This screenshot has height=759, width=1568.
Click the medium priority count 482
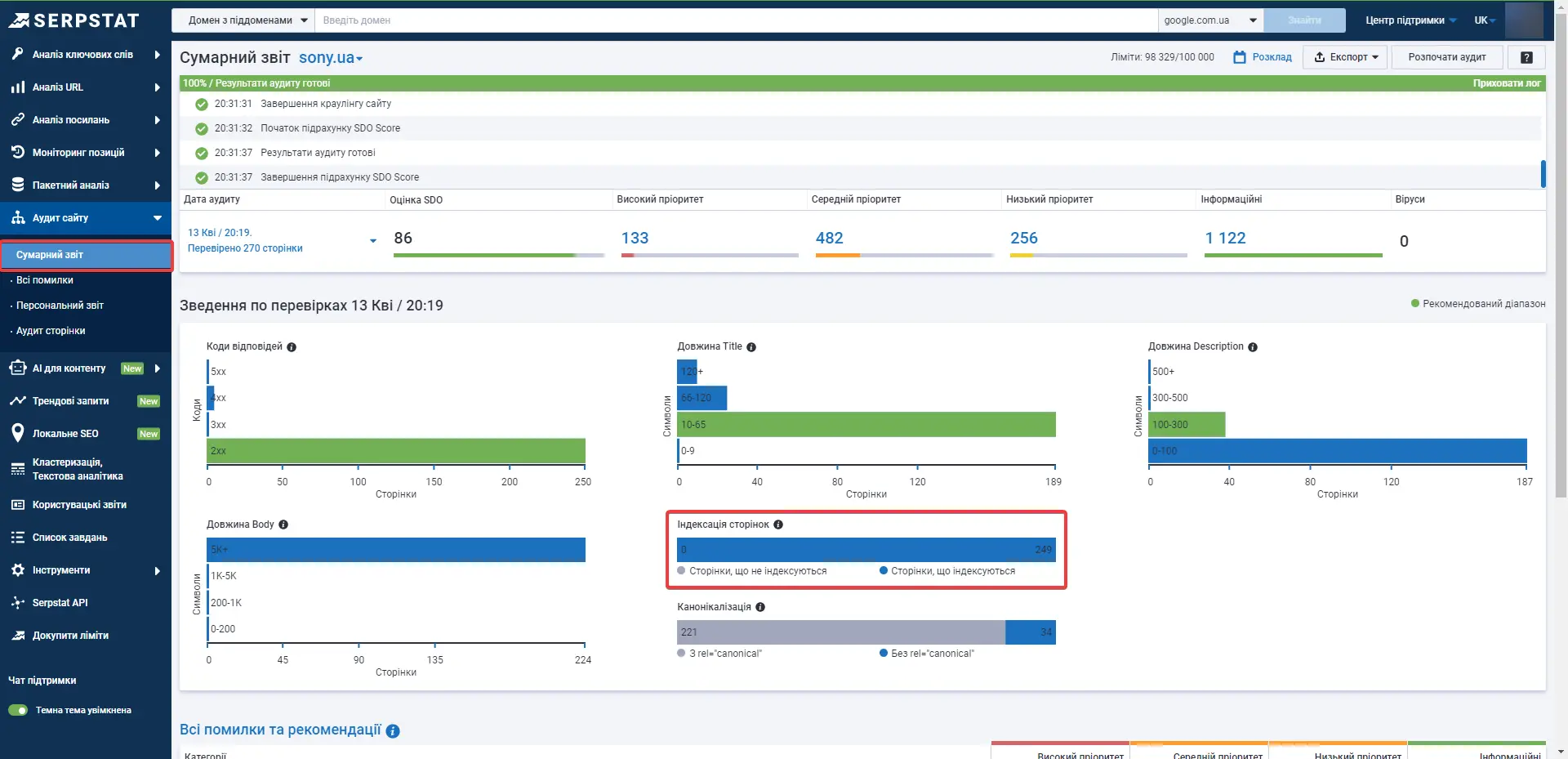tap(829, 238)
